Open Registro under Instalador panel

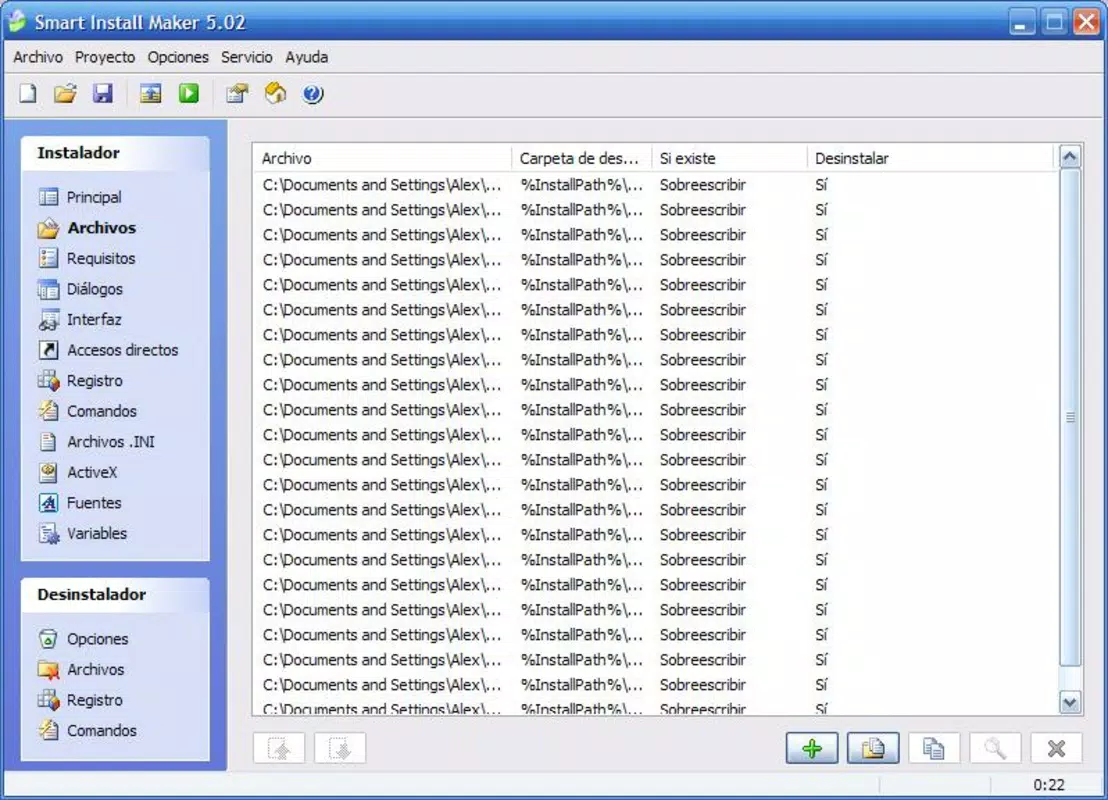pos(81,380)
